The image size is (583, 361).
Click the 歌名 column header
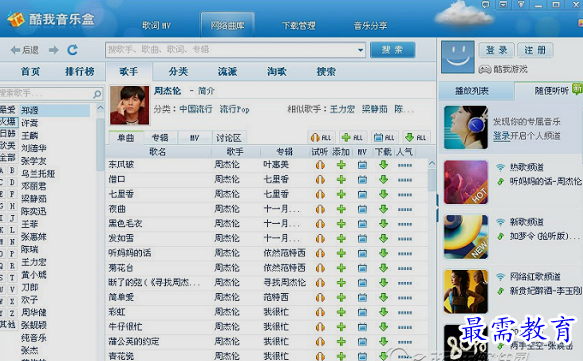pyautogui.click(x=158, y=152)
